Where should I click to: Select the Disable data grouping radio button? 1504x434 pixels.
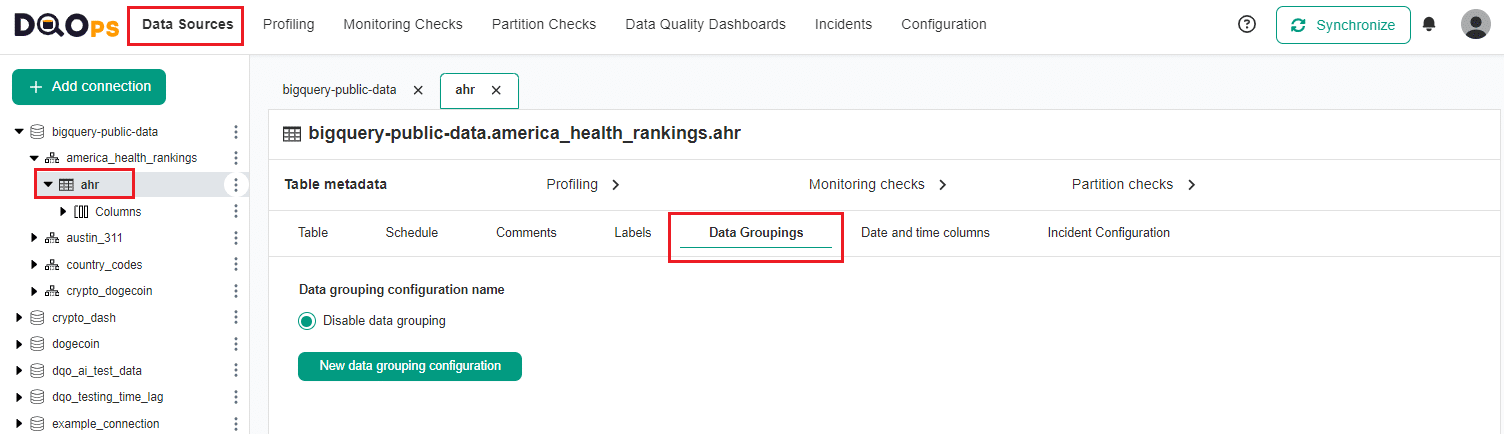click(x=308, y=321)
